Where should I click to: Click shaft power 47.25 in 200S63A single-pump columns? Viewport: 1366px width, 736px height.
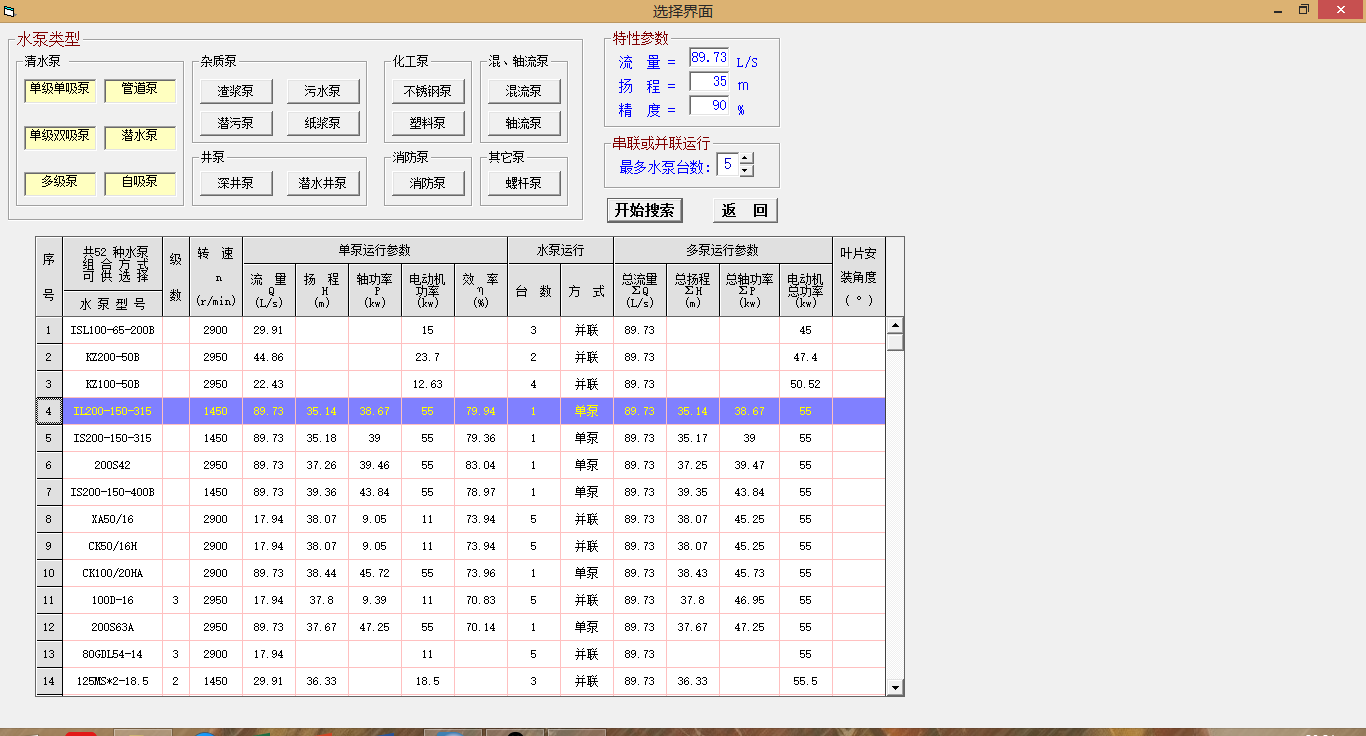point(374,627)
